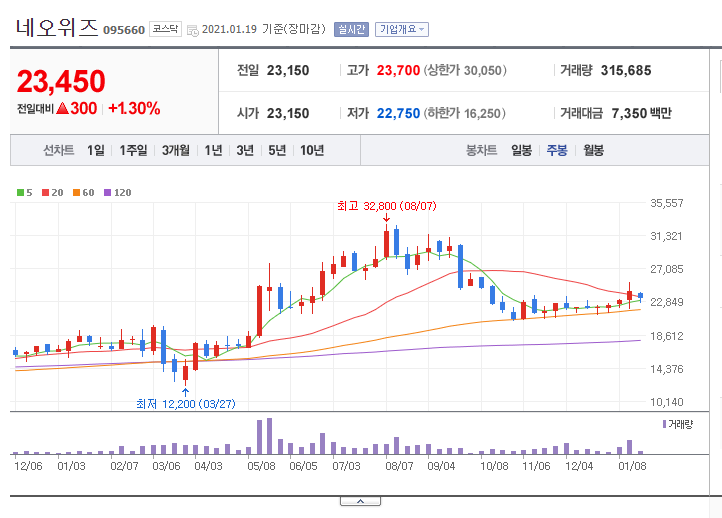The height and width of the screenshot is (518, 722).
Task: Click the stock code 095660
Action: coord(124,30)
